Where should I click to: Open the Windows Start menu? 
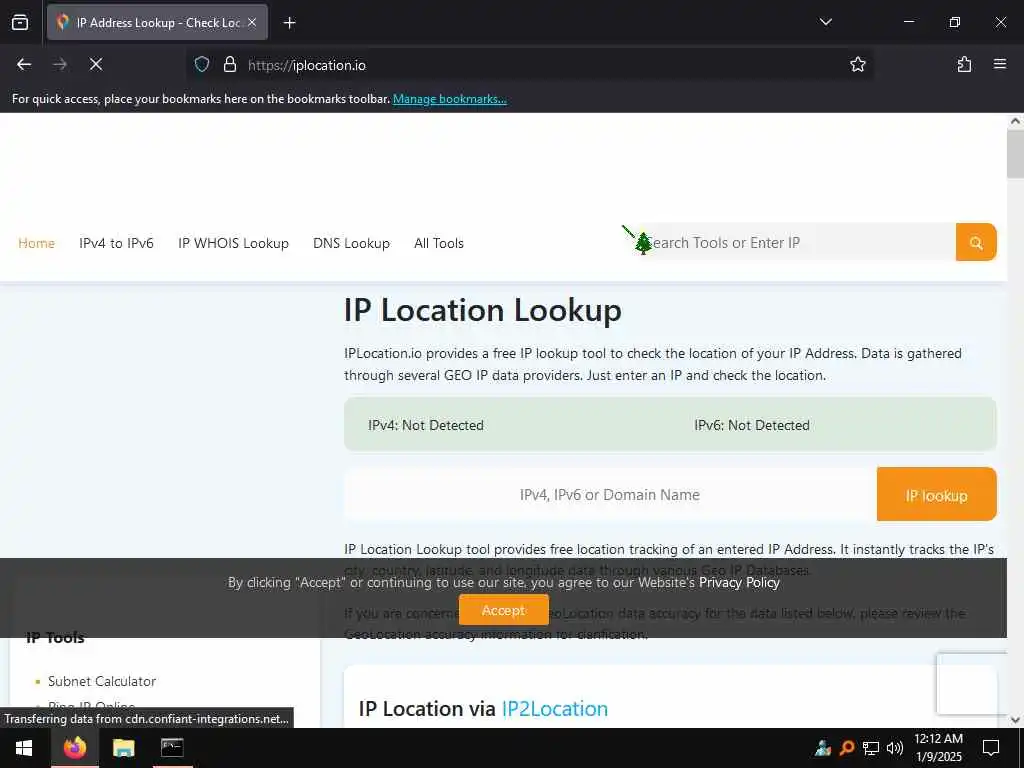24,748
